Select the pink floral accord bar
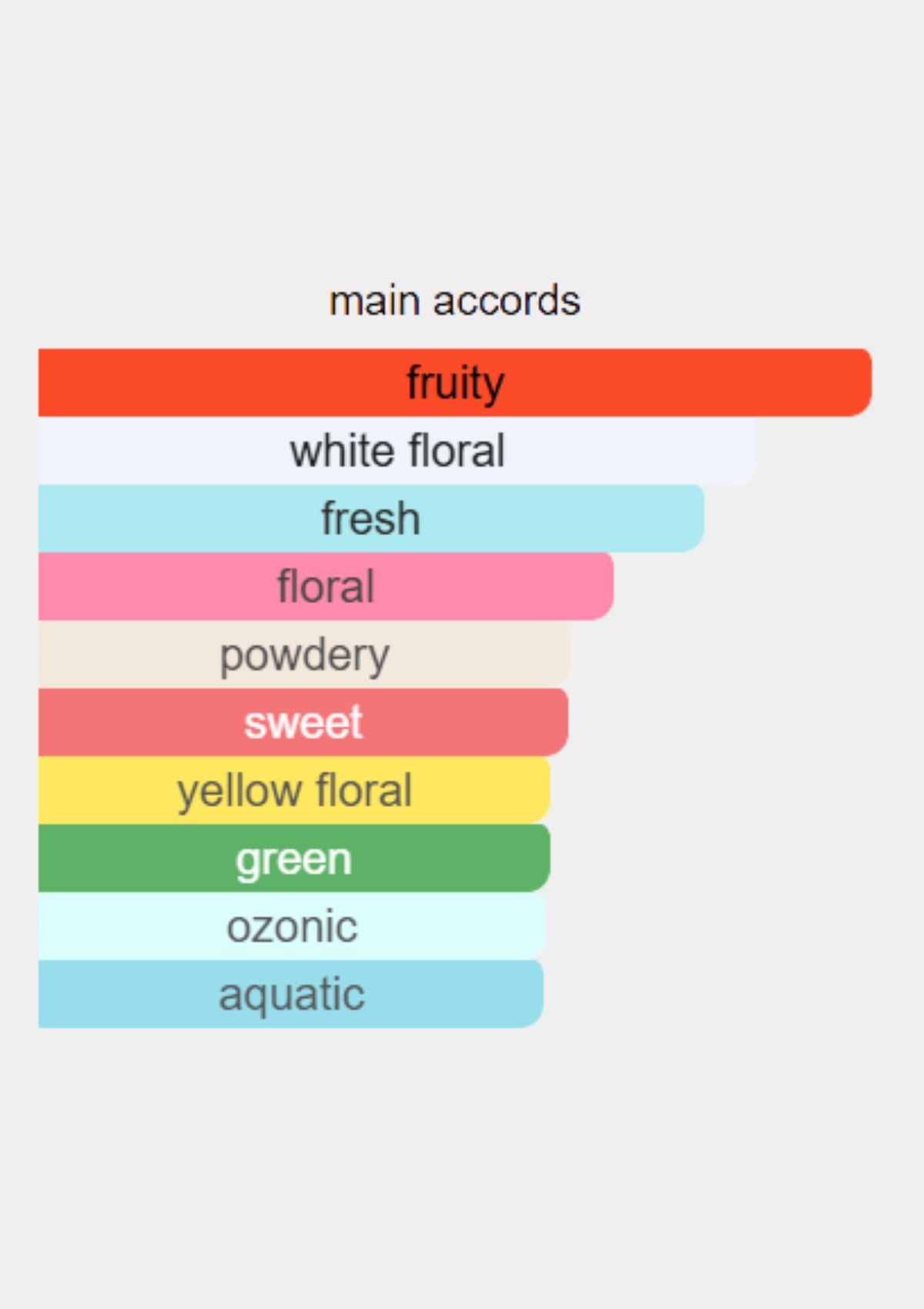 pos(326,586)
